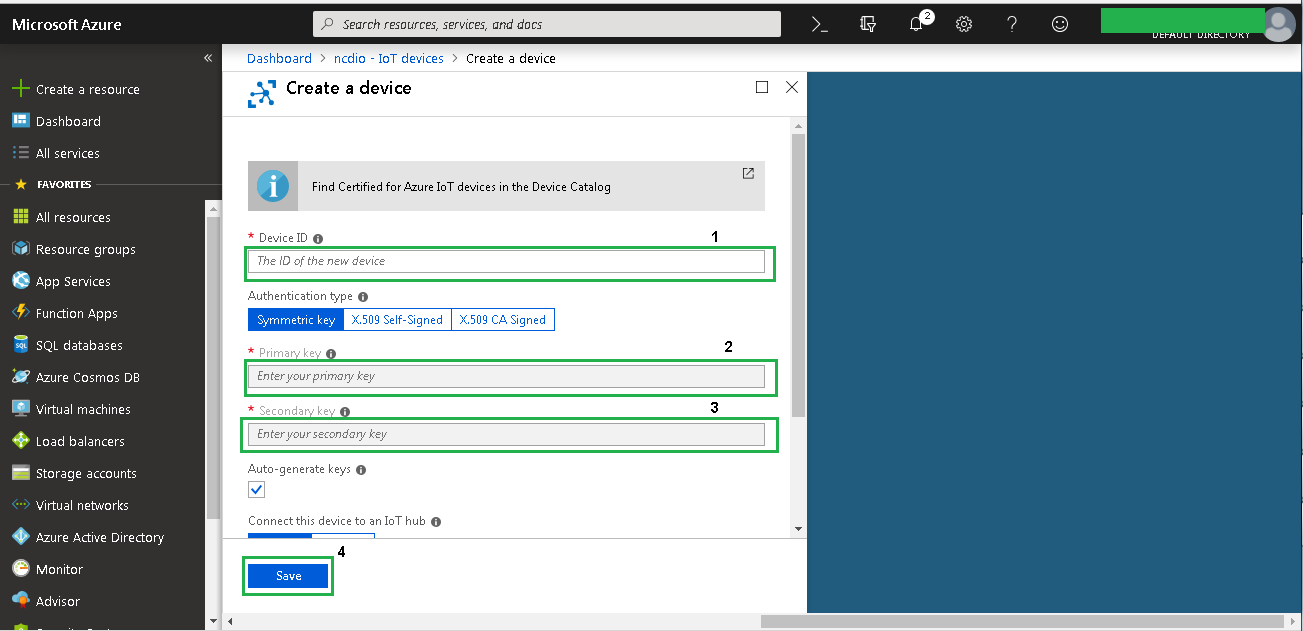
Task: Go to Dashboard breadcrumb link
Action: click(x=279, y=58)
